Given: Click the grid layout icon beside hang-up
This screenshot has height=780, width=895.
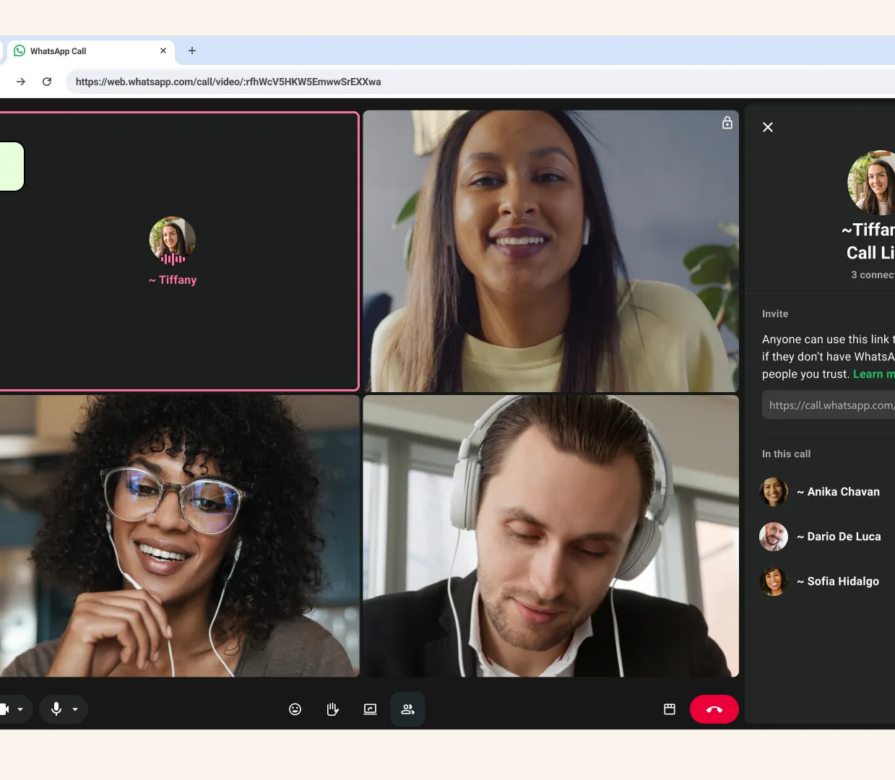Looking at the screenshot, I should click(x=670, y=709).
